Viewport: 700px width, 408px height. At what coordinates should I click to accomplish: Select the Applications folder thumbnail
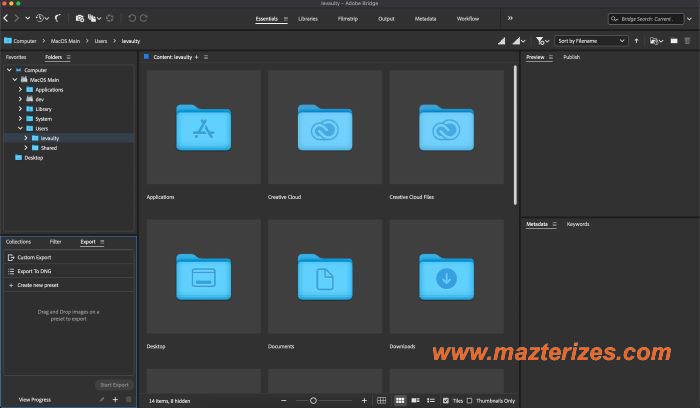204,127
